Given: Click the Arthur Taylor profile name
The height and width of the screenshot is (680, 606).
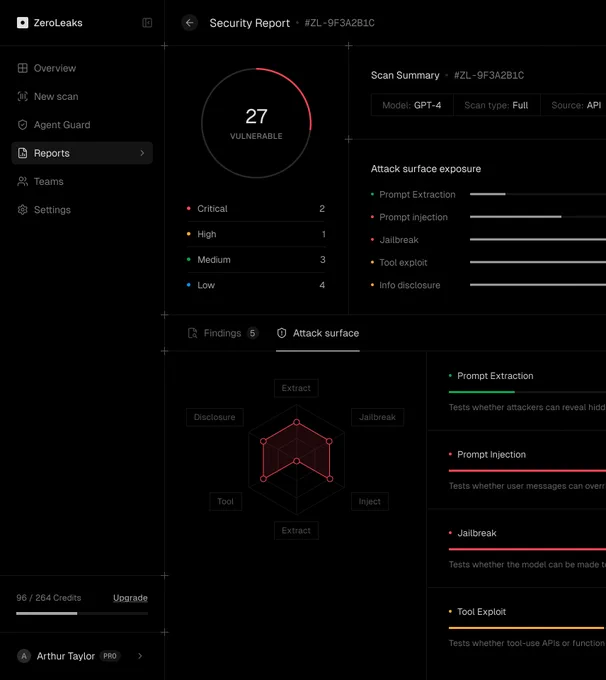Looking at the screenshot, I should tap(66, 656).
